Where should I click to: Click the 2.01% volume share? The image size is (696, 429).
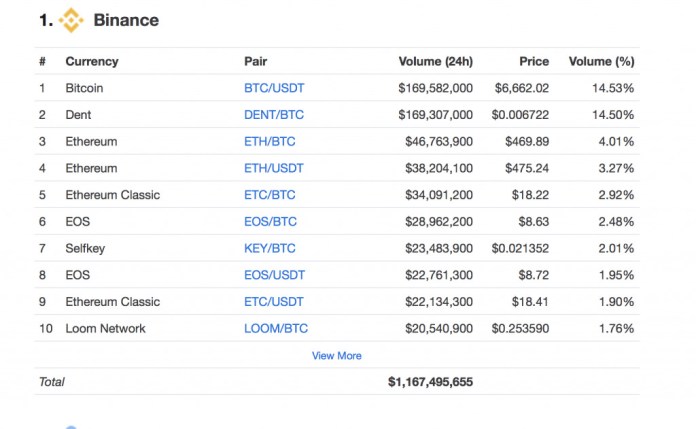click(616, 248)
